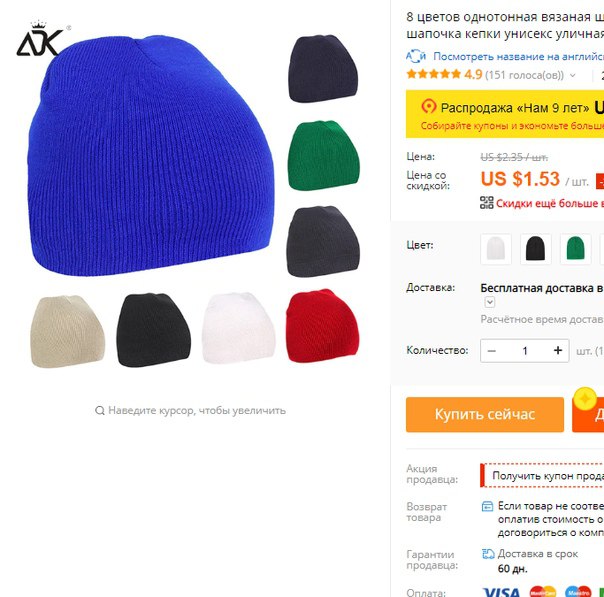This screenshot has width=604, height=597.
Task: Click the on-time delivery truck icon
Action: pyautogui.click(x=488, y=554)
